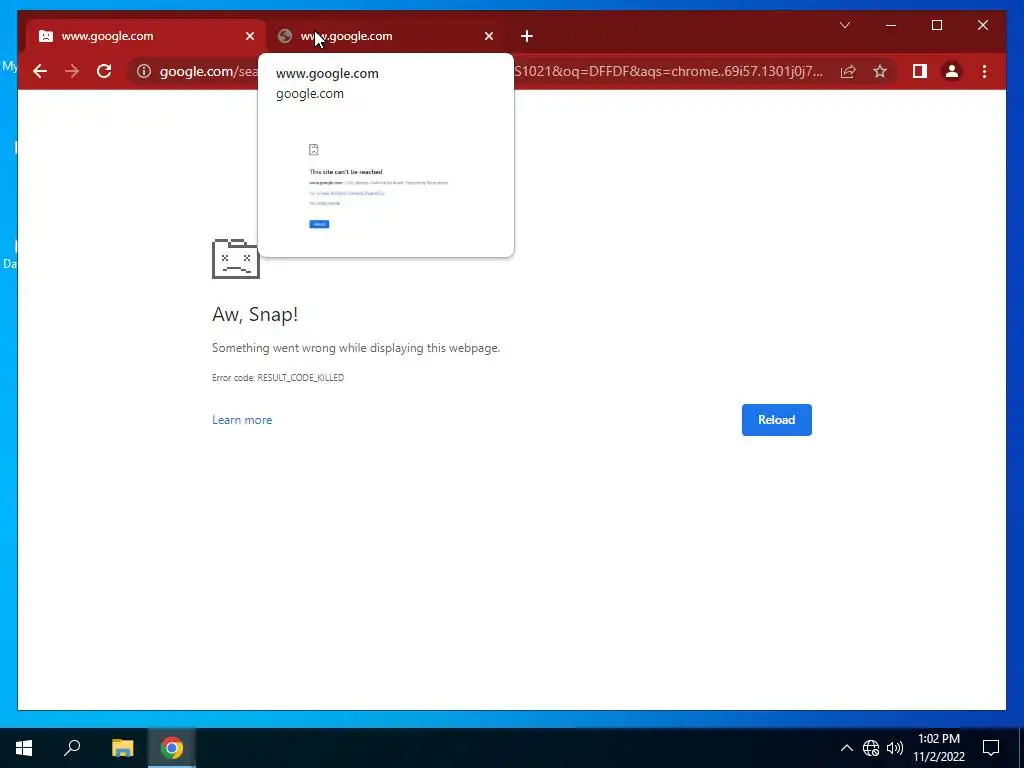Image resolution: width=1024 pixels, height=768 pixels.
Task: Open the volume tray icon
Action: coord(895,748)
